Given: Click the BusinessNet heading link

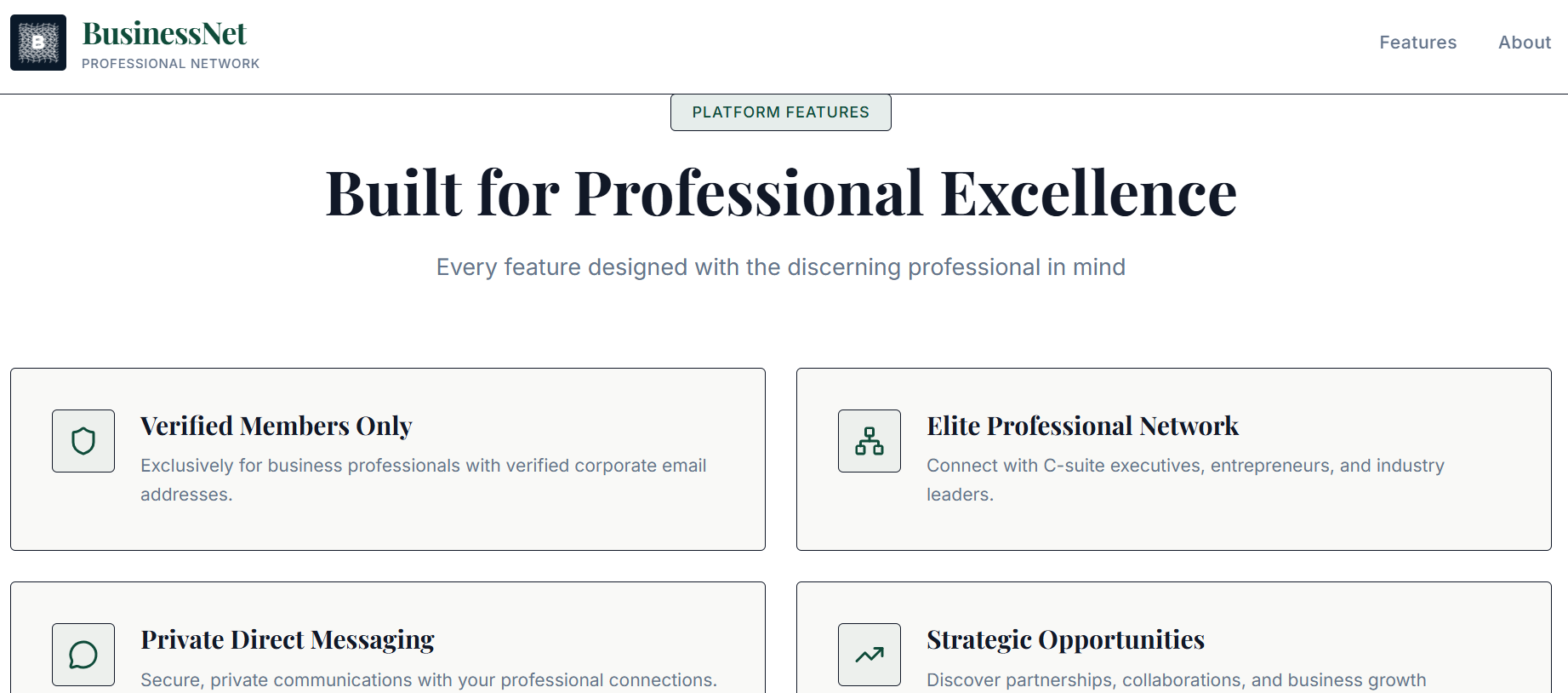Looking at the screenshot, I should (x=163, y=32).
